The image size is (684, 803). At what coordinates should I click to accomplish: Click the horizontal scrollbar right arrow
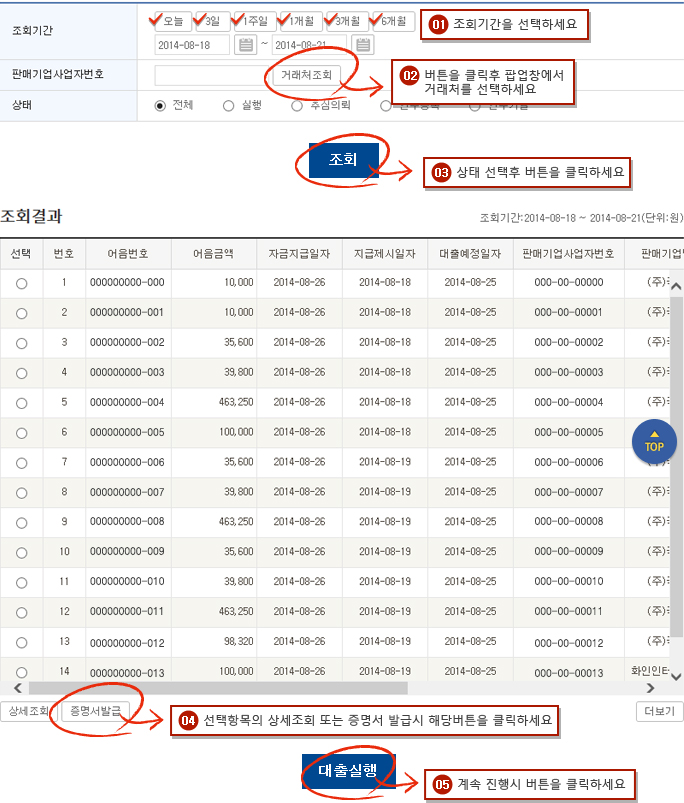pos(650,688)
